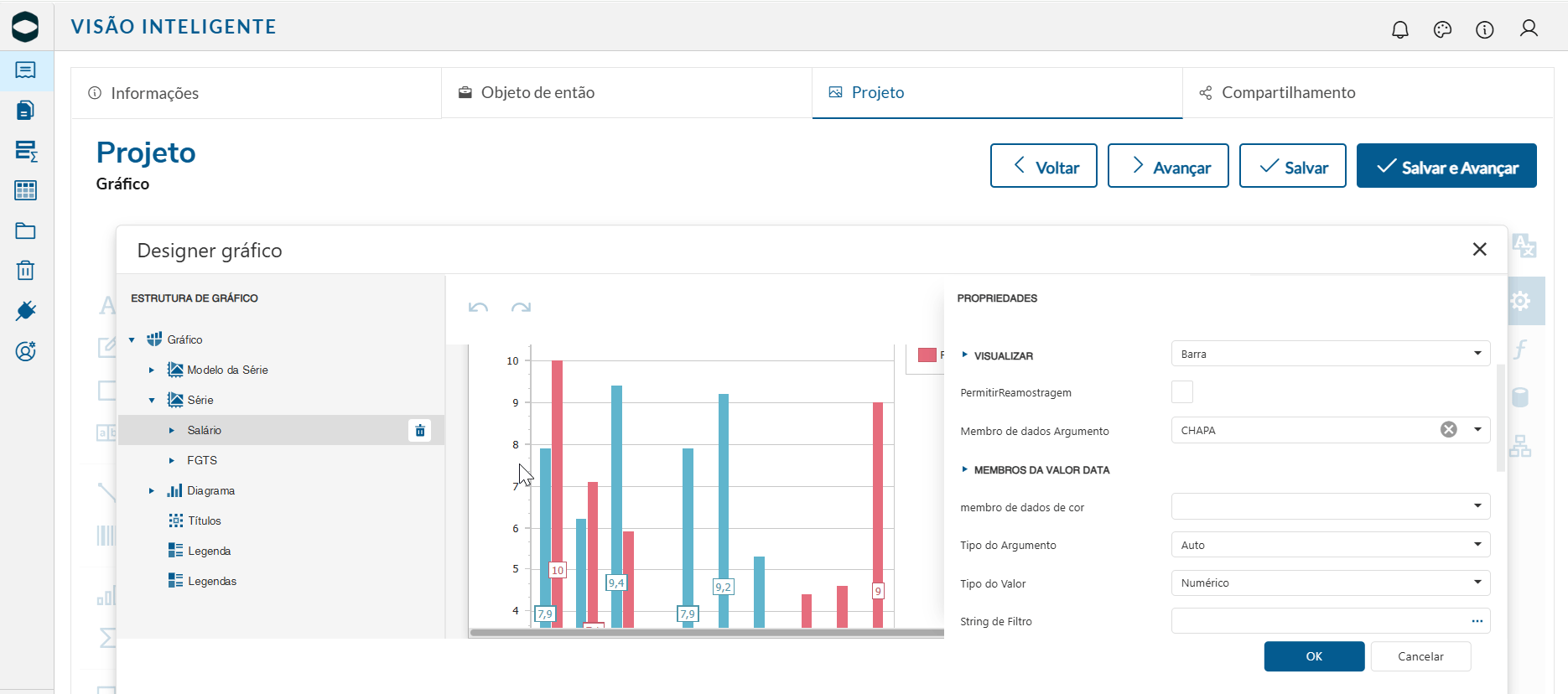This screenshot has width=1568, height=694.
Task: Expand the VISUALIZAR property section
Action: [964, 355]
